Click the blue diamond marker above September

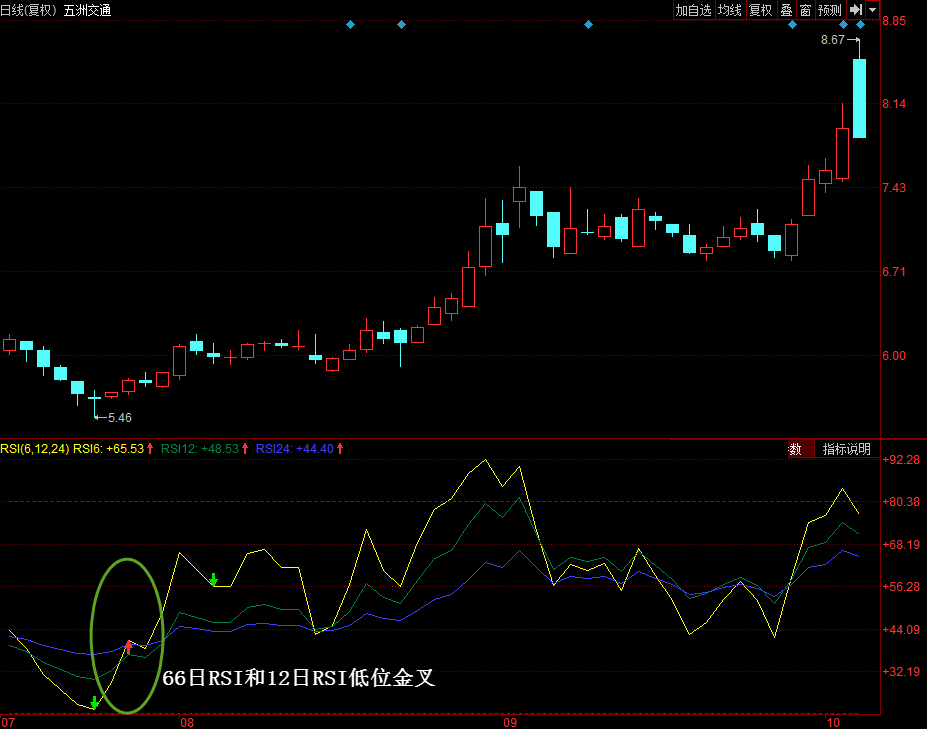pos(588,24)
